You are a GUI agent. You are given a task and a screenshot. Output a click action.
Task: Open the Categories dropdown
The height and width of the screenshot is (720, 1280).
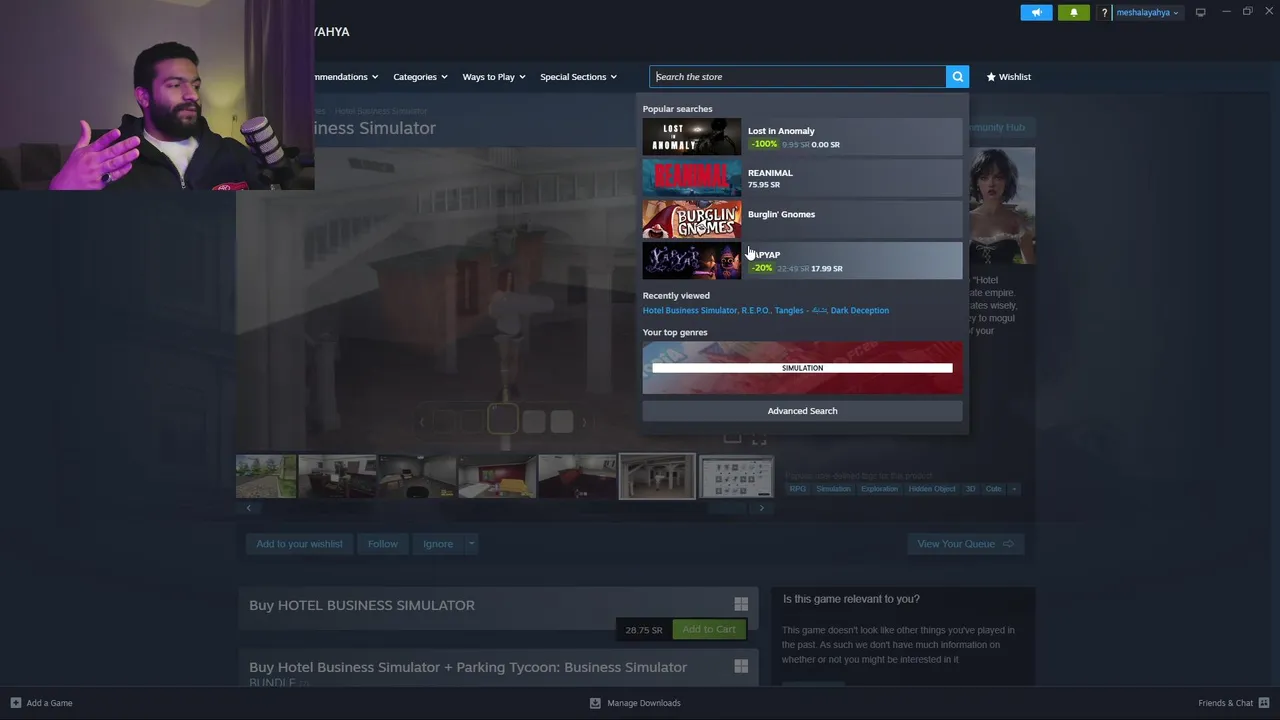[420, 77]
